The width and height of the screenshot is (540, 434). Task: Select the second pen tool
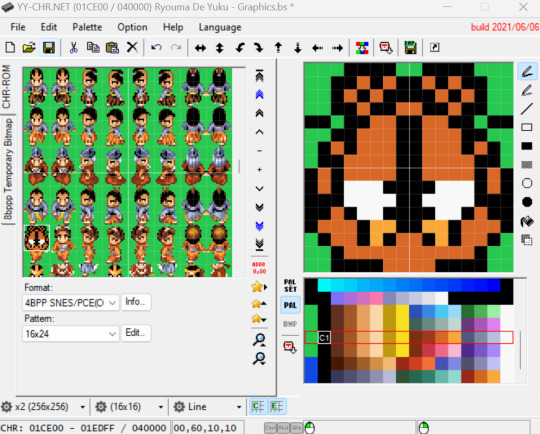click(527, 90)
